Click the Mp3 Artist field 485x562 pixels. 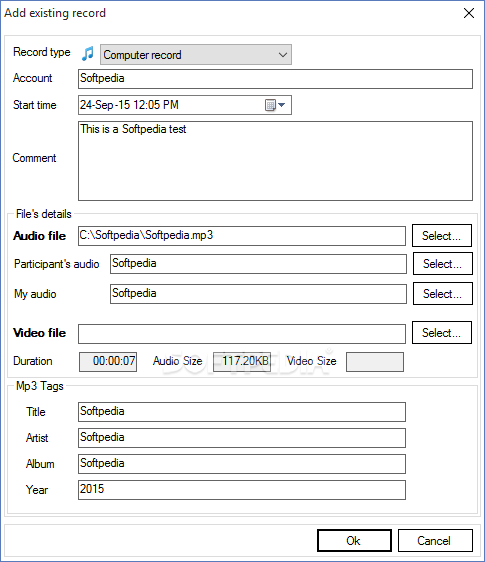point(242,438)
